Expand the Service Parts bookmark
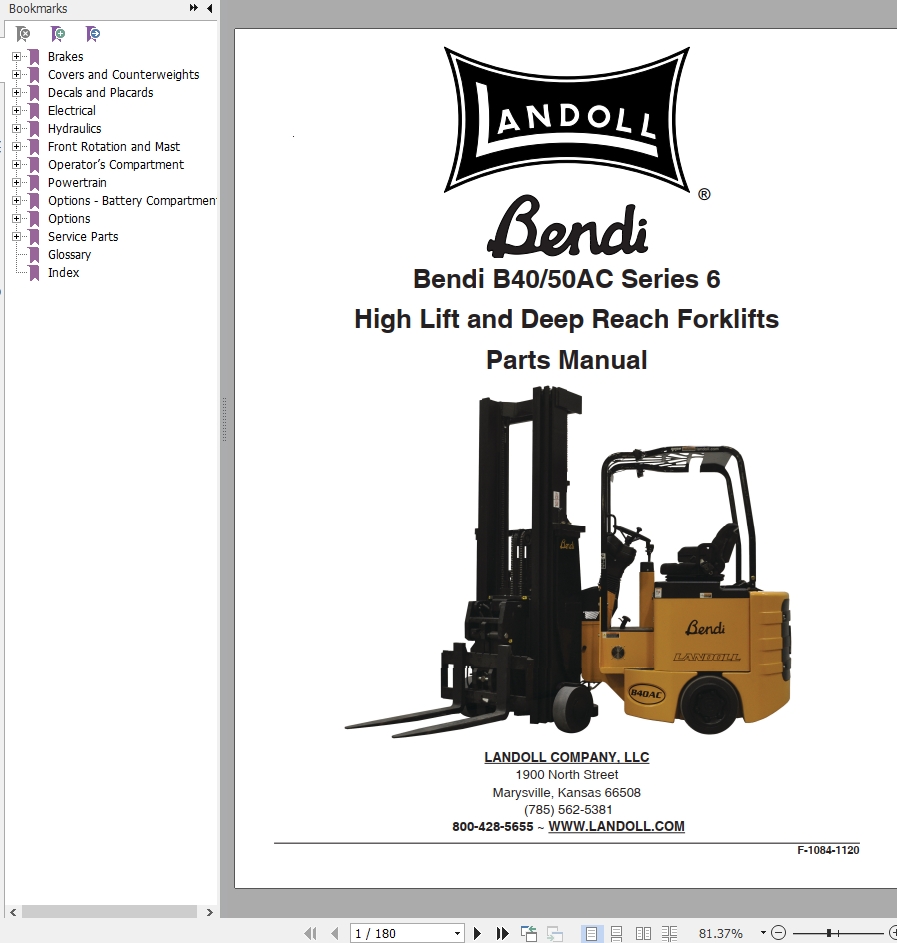The image size is (897, 943). [16, 237]
